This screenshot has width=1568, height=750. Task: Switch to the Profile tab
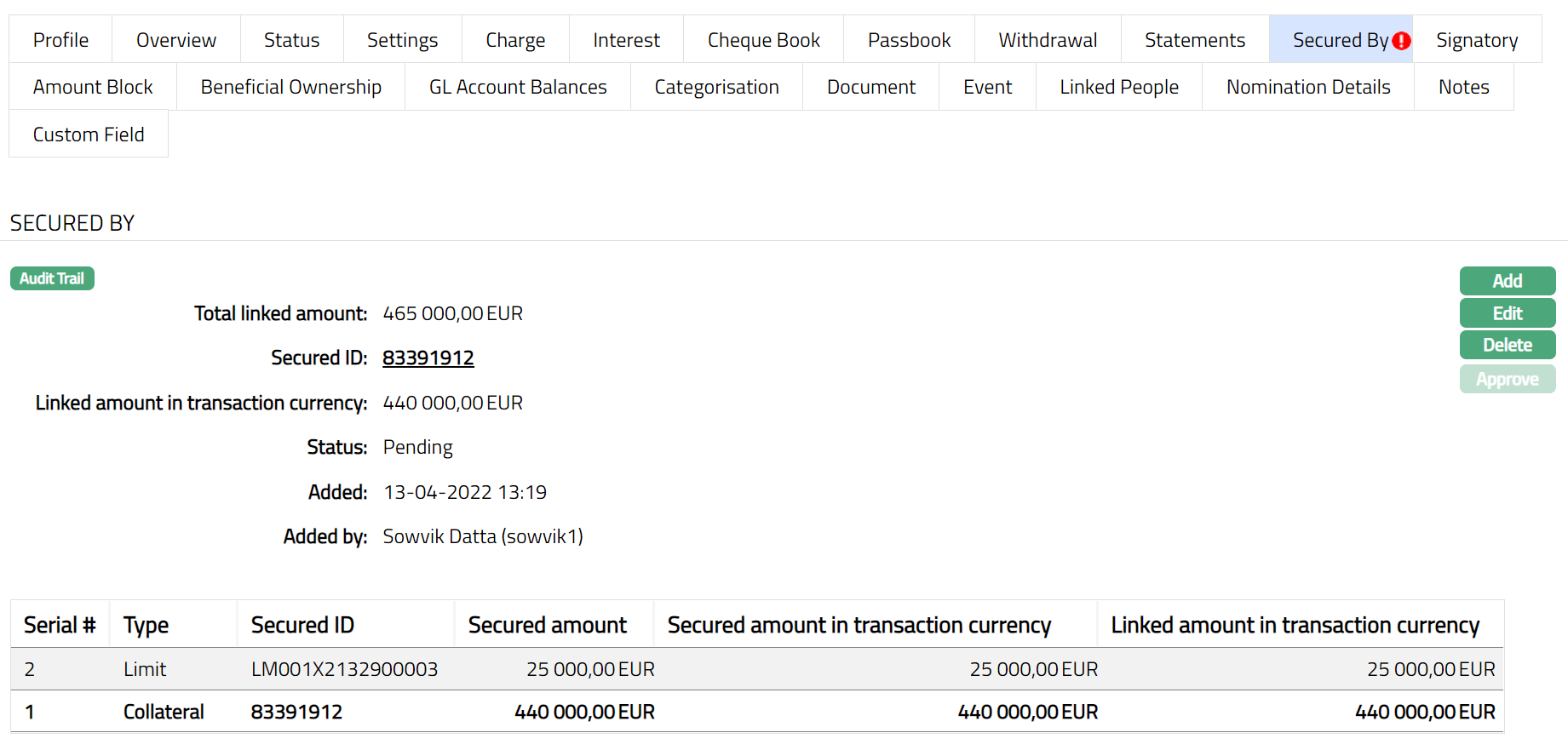point(60,40)
